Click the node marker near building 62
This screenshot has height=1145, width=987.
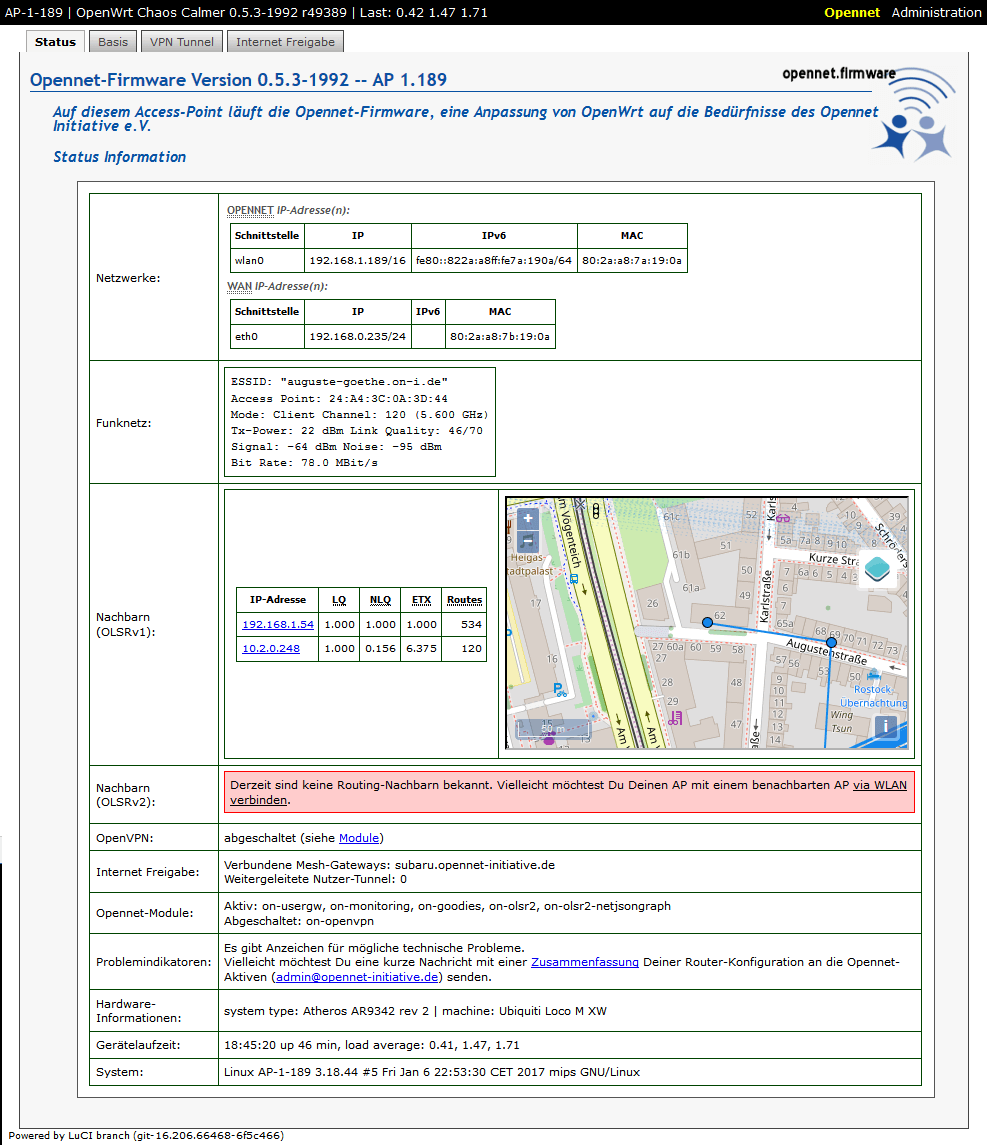pyautogui.click(x=707, y=623)
